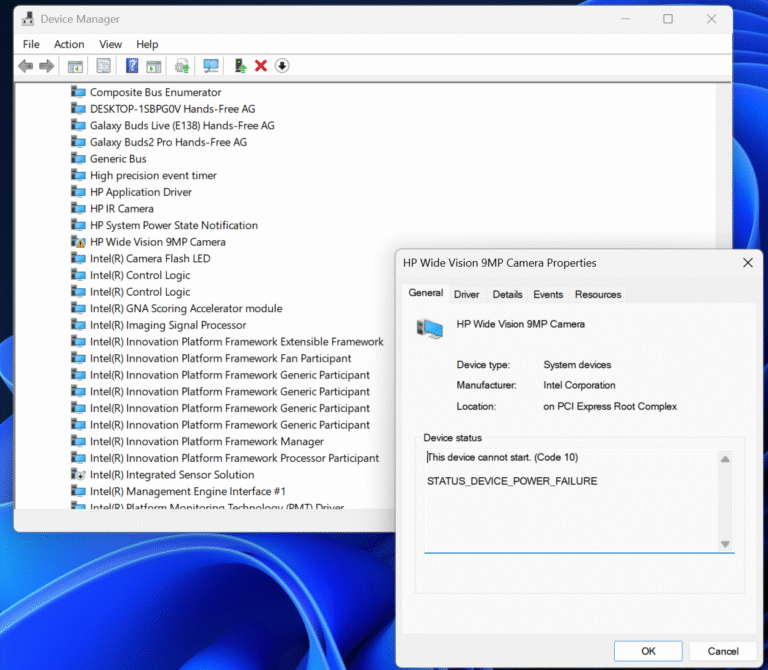
Task: Switch to the Details tab
Action: 507,294
